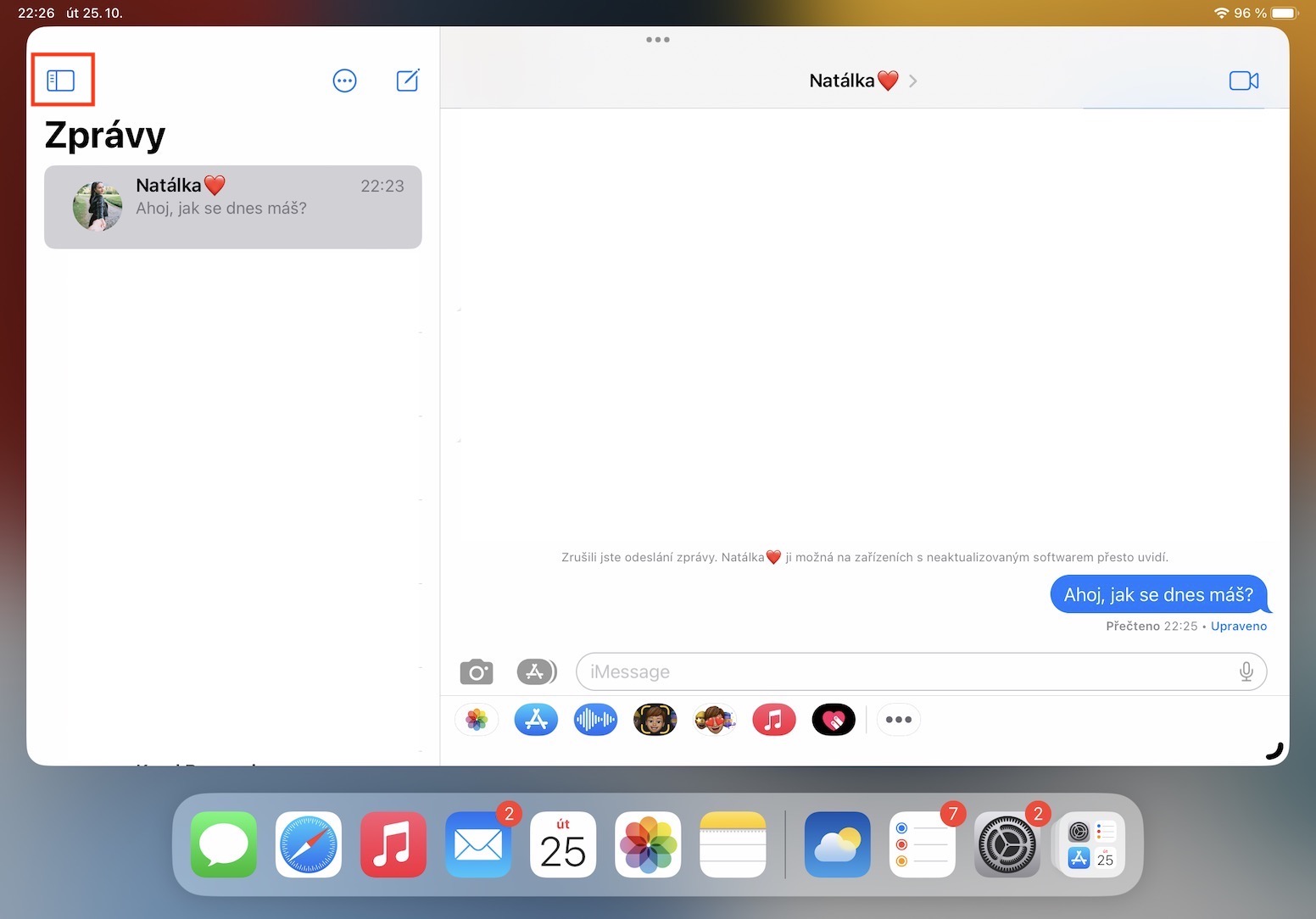Open Weather from the dock
Screen dimensions: 1316x919
coord(838,844)
